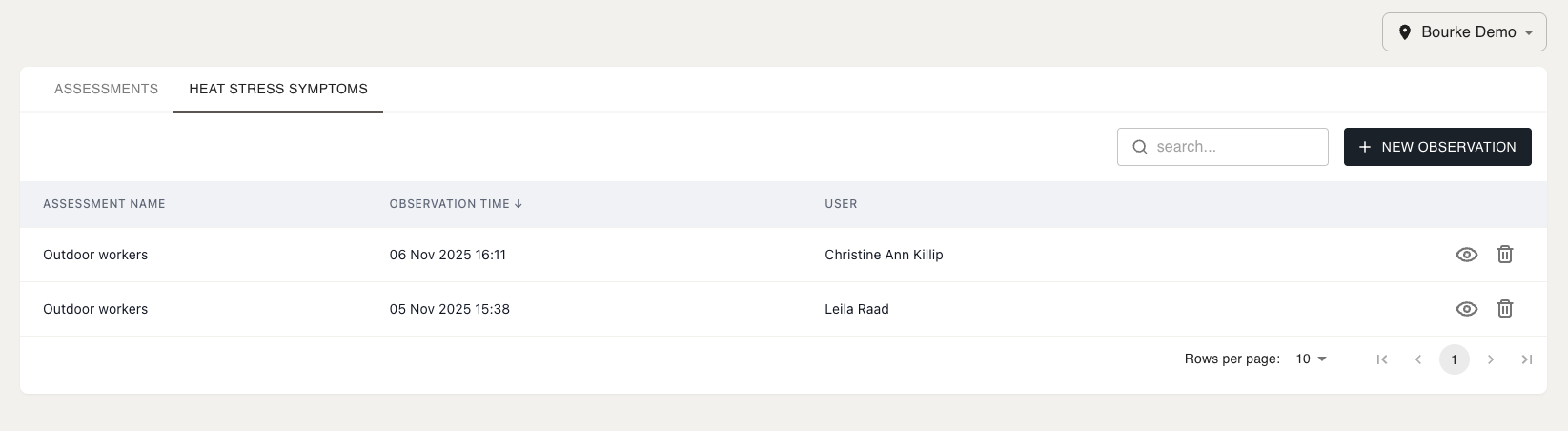Click the Assessment Name column header
The image size is (1568, 431).
(104, 204)
